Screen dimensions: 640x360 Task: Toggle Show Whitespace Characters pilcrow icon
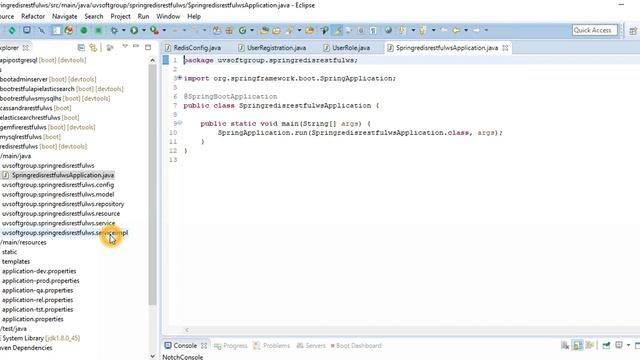click(x=373, y=30)
